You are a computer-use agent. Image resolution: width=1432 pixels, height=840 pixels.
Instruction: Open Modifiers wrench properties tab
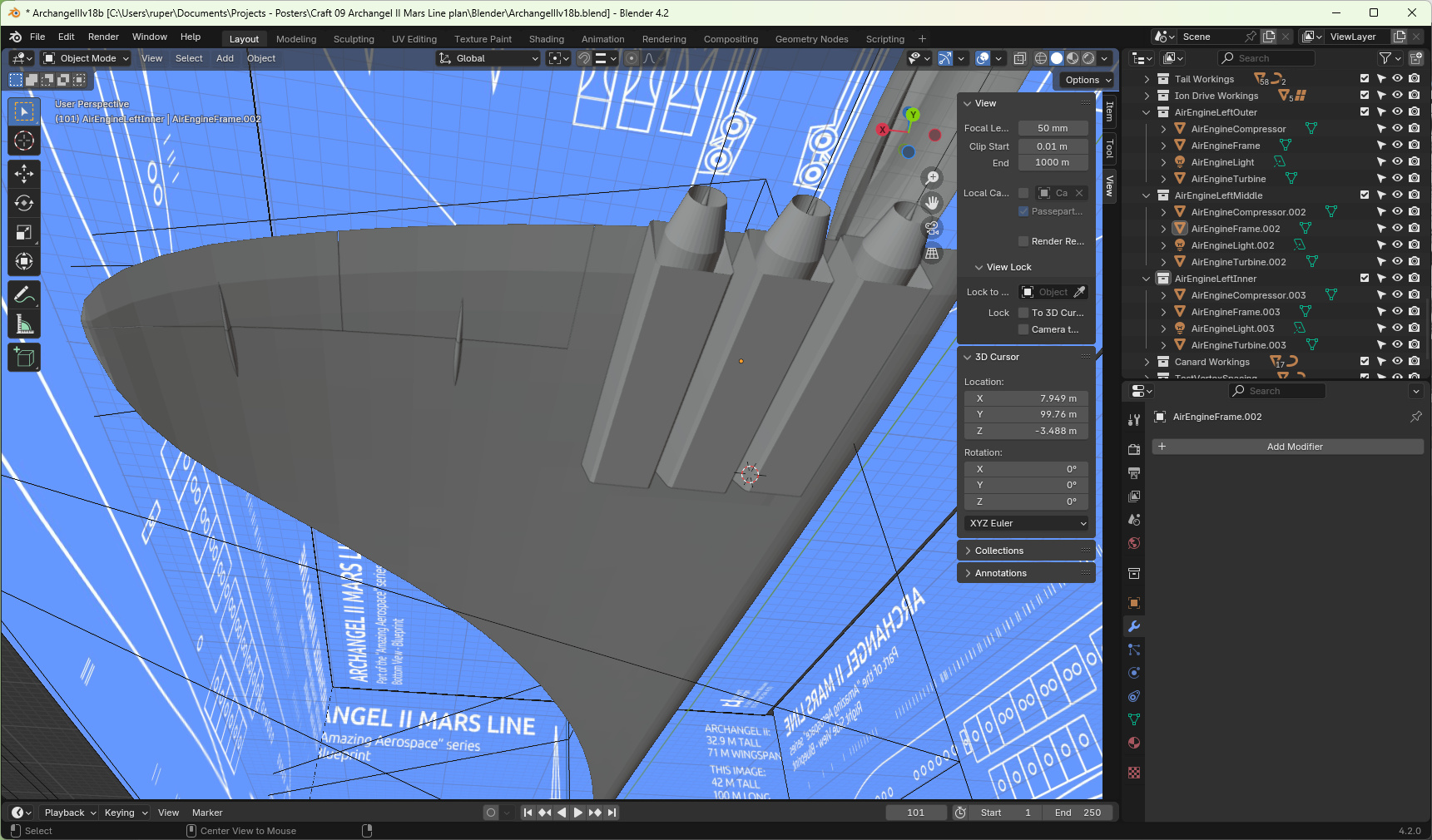[1134, 626]
